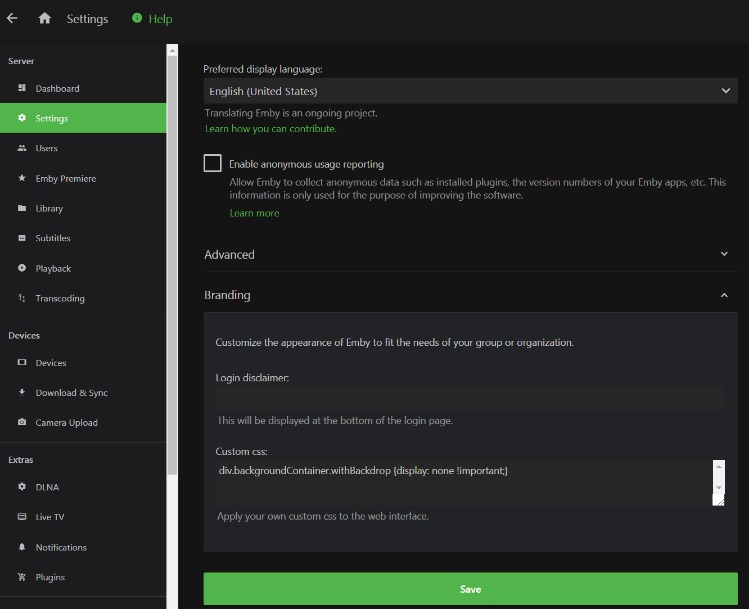Click the Download & Sync arrow icon
This screenshot has height=609, width=749.
coord(22,392)
